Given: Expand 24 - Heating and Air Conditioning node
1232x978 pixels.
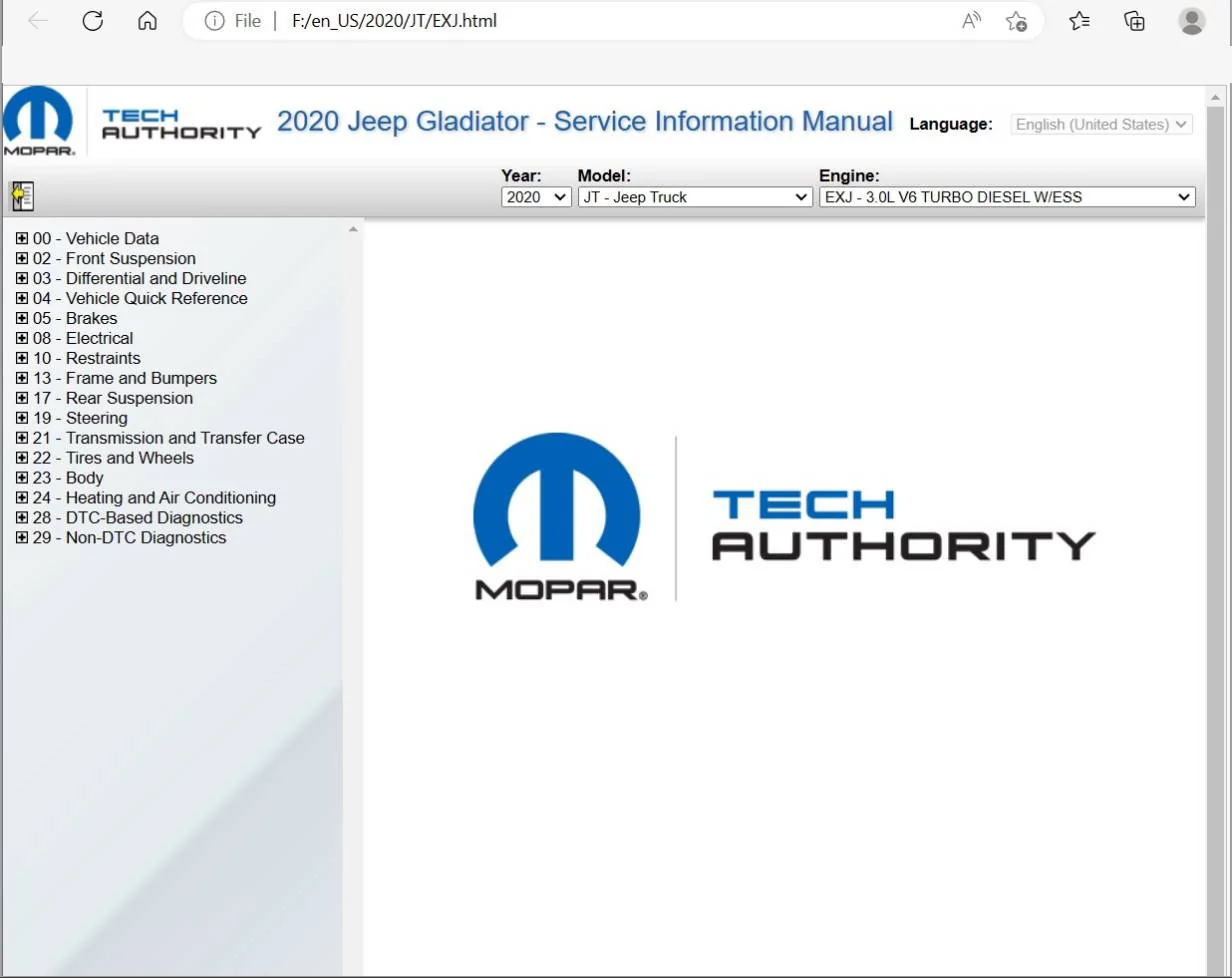Looking at the screenshot, I should coord(22,498).
